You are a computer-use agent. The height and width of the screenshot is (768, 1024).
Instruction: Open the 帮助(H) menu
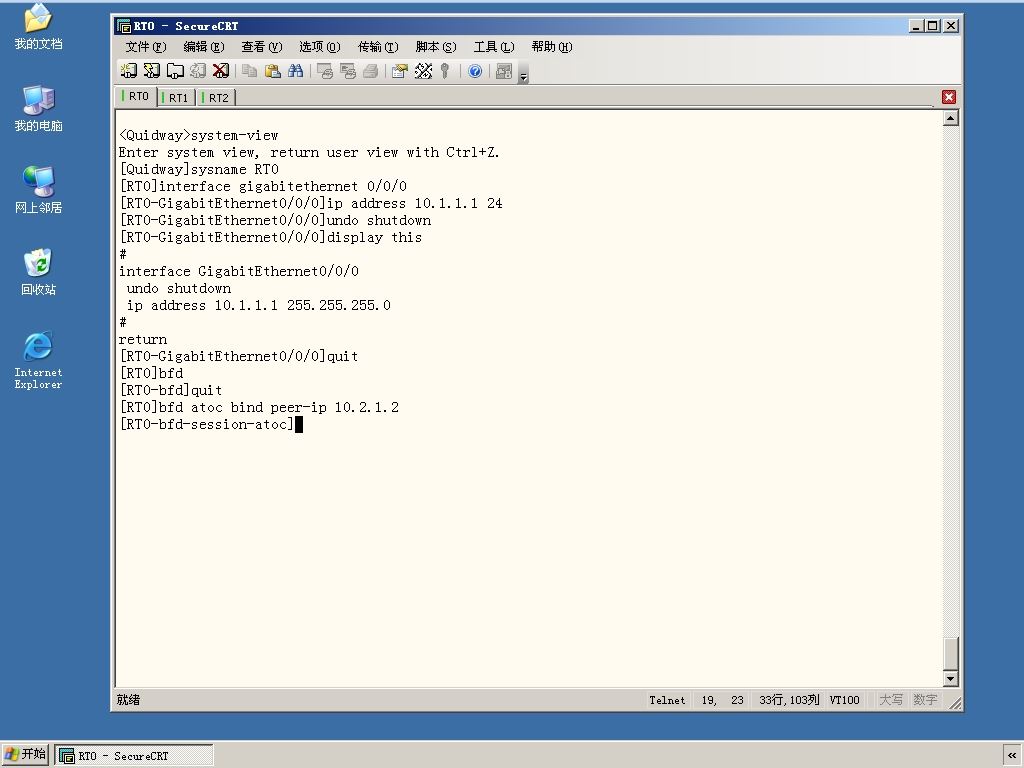(552, 46)
